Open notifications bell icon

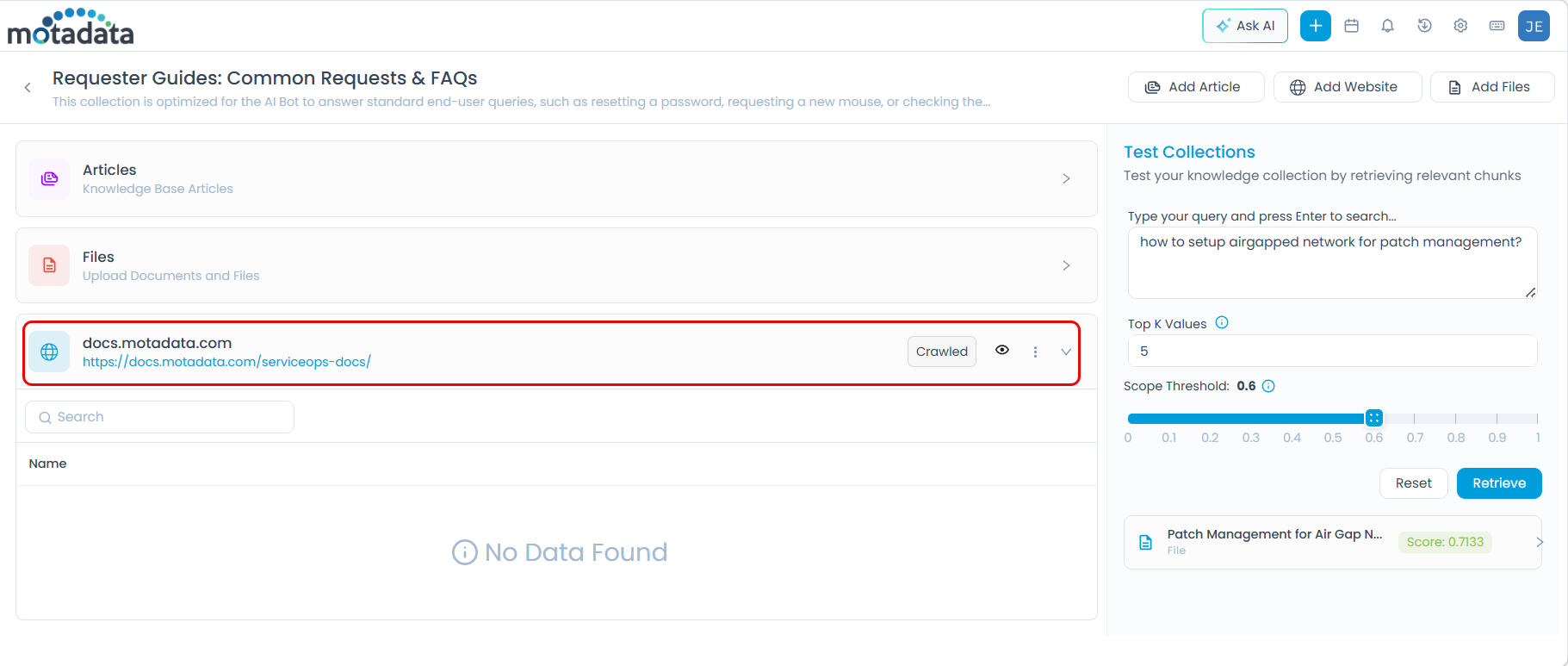tap(1388, 26)
